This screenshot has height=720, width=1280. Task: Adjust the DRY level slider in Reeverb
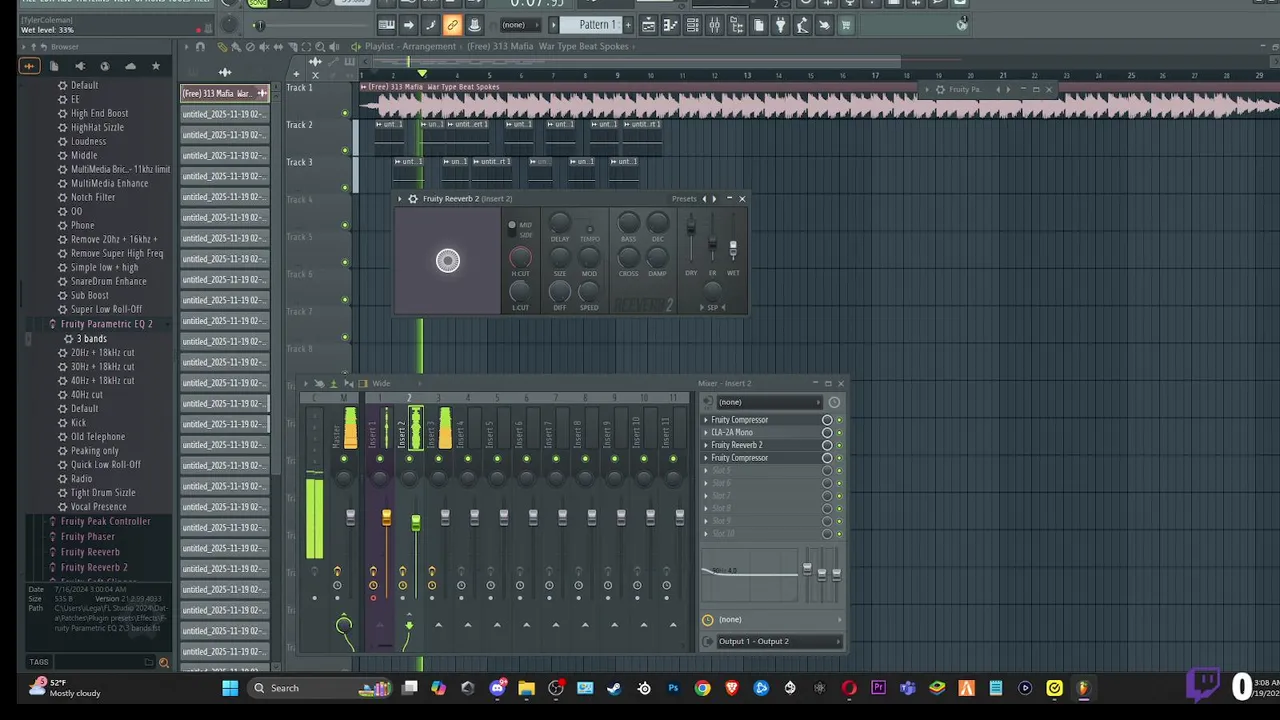coord(691,226)
